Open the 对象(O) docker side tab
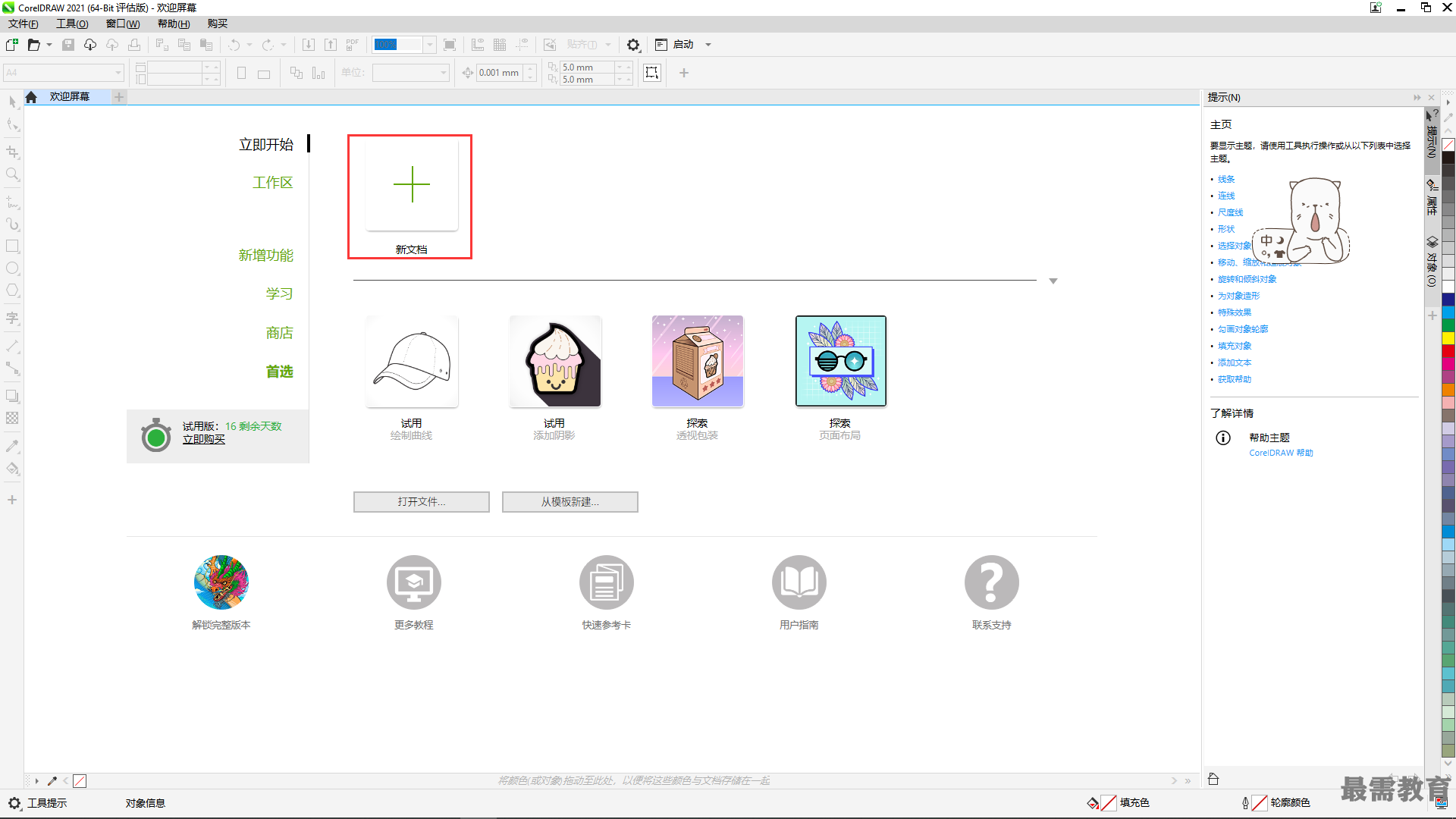 (1432, 262)
